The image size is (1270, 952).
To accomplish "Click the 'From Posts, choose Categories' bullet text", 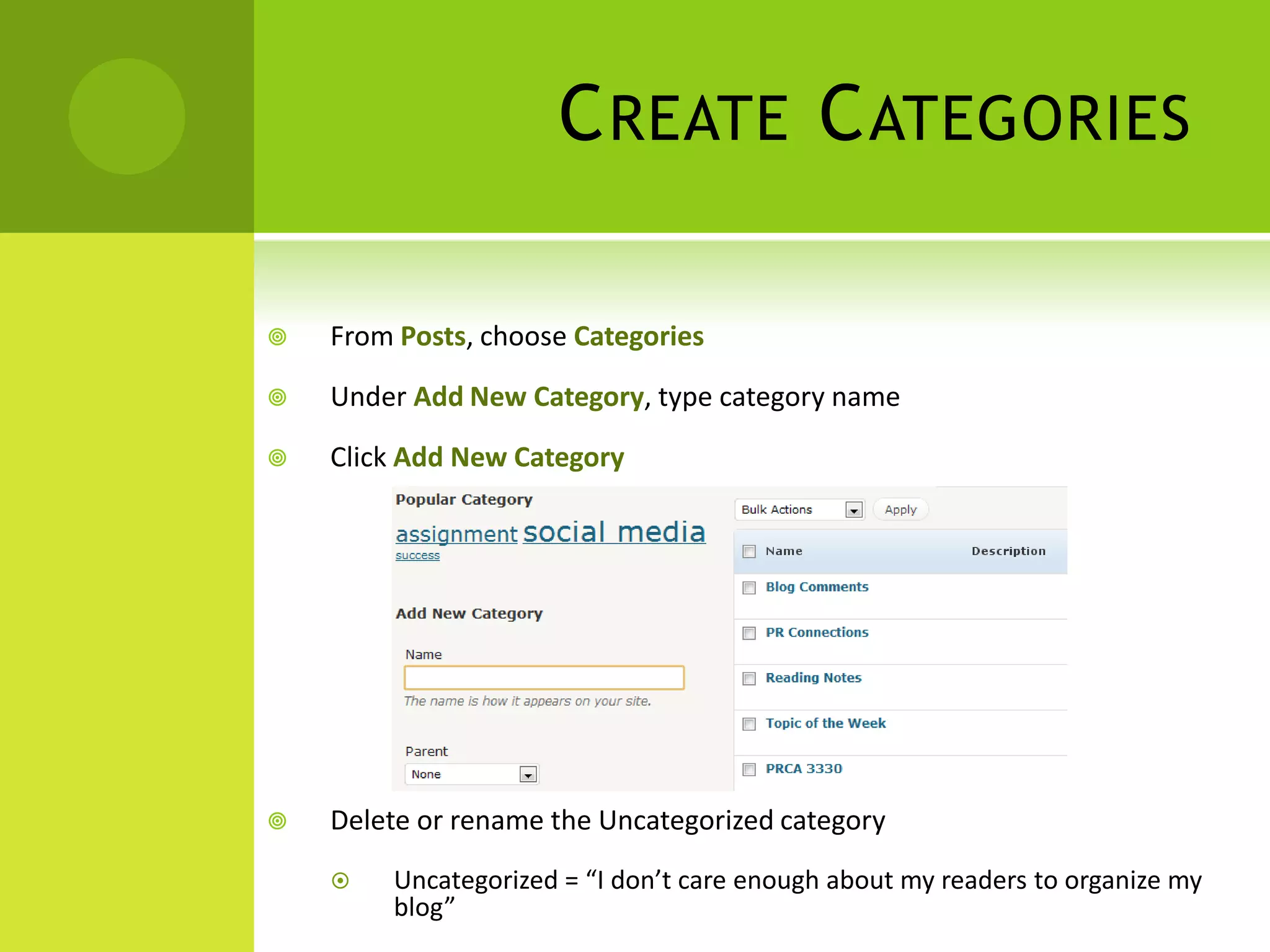I will pyautogui.click(x=517, y=337).
